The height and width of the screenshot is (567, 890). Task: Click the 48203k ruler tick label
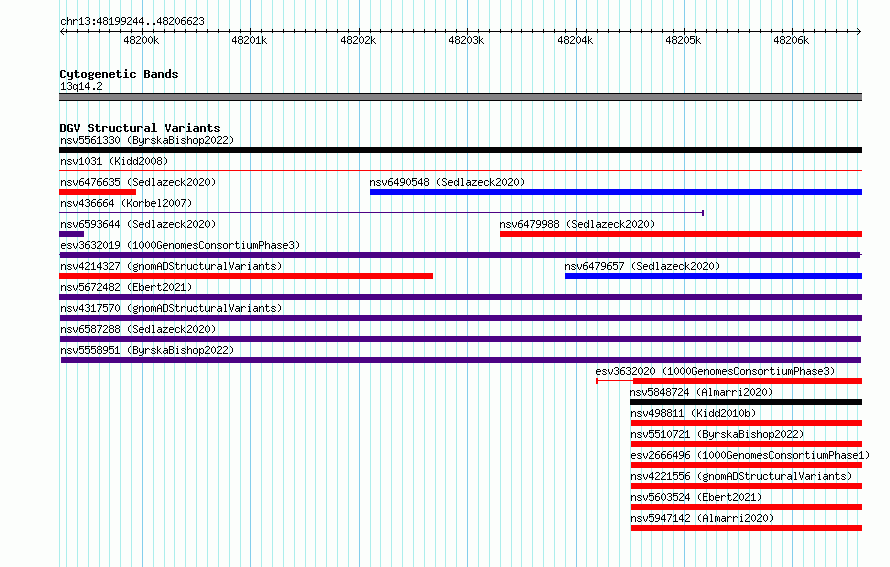pos(466,40)
